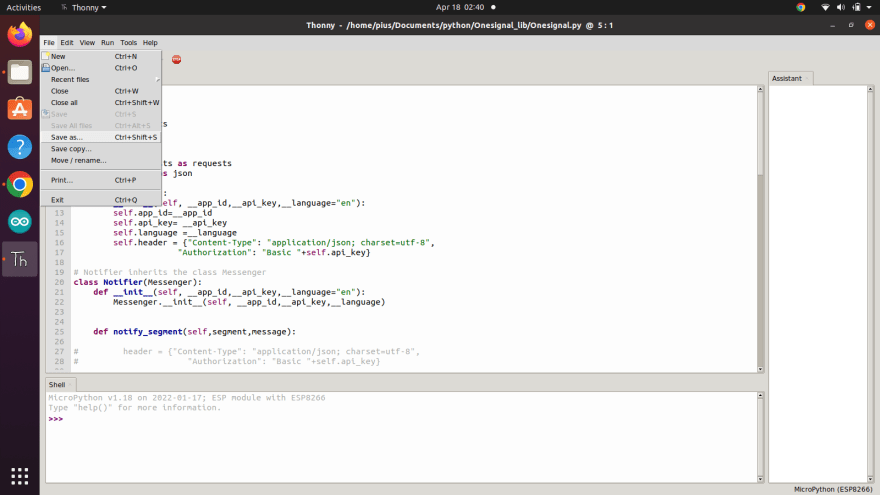Image resolution: width=880 pixels, height=495 pixels.
Task: Click code line 20 class Notifier(Messenger)
Action: (x=138, y=282)
